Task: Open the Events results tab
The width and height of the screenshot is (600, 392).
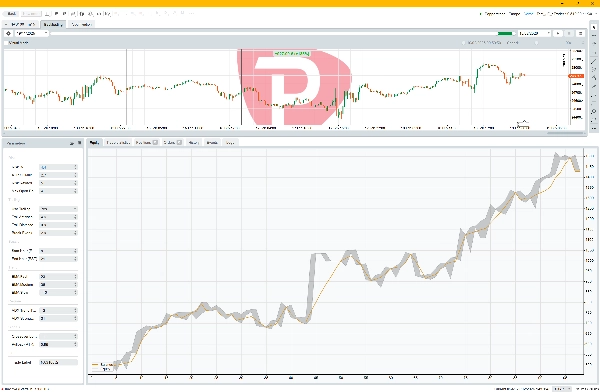Action: (x=212, y=142)
